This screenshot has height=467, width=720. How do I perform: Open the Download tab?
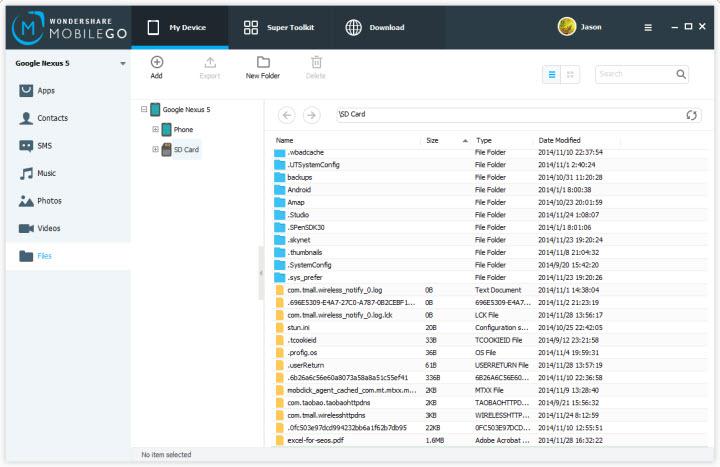tap(375, 27)
